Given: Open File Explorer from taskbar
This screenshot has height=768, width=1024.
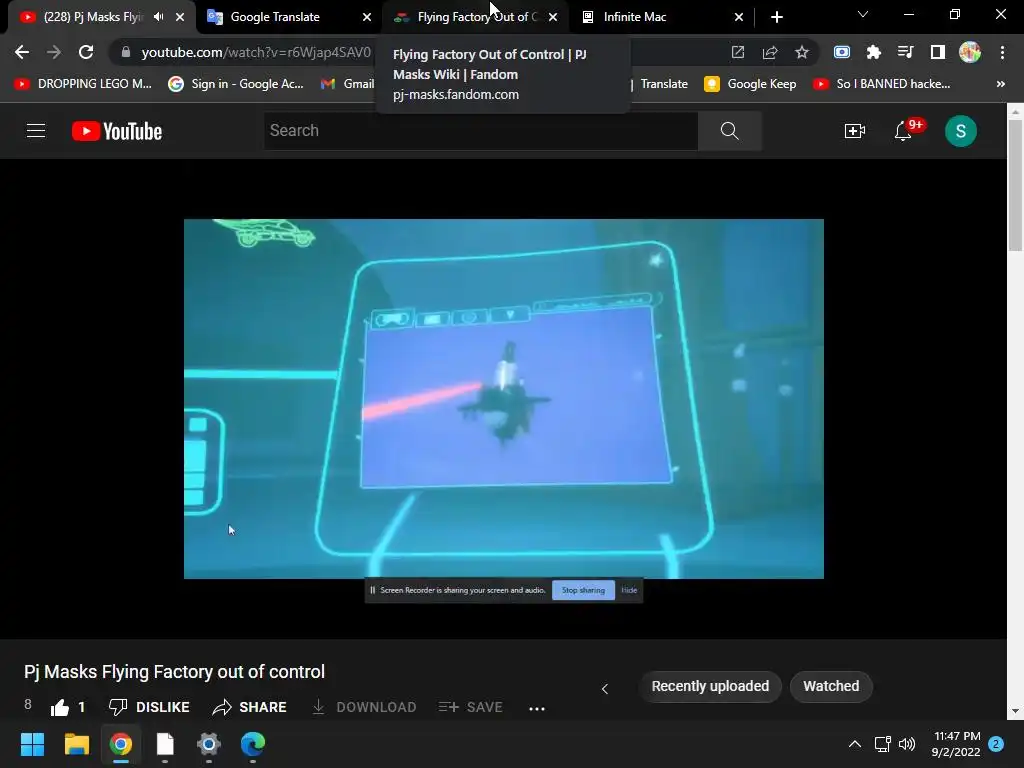Looking at the screenshot, I should point(76,744).
